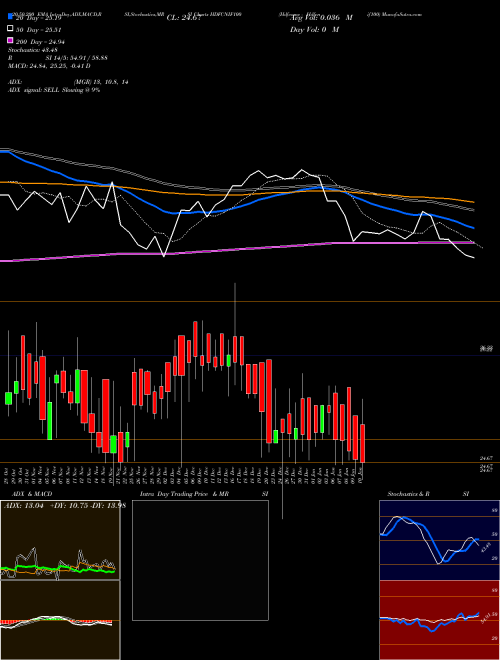Click the 'Stochastics: 43.48' readout
This screenshot has width=500, height=660.
click(x=33, y=50)
